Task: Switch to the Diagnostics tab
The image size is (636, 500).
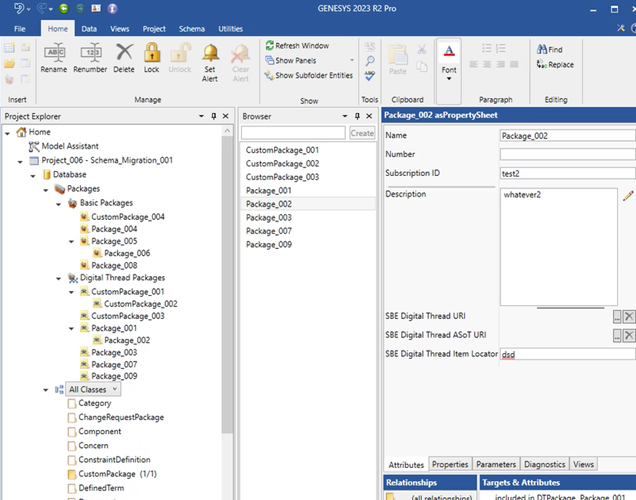Action: click(544, 464)
